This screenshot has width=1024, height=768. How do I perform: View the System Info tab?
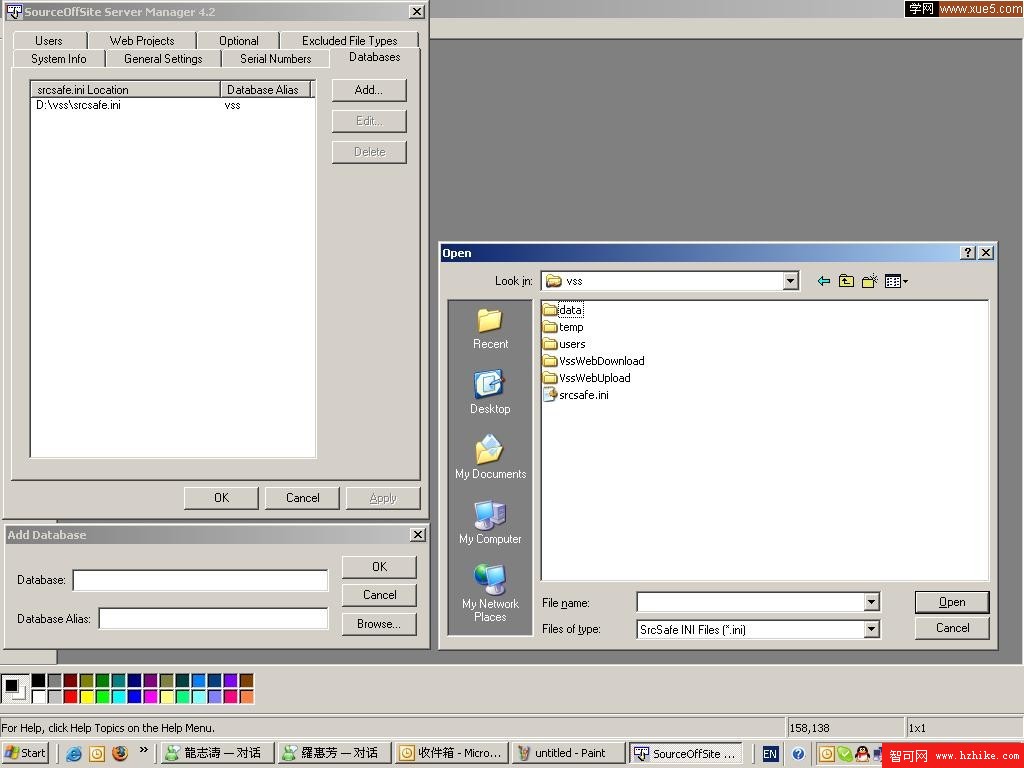pos(59,59)
